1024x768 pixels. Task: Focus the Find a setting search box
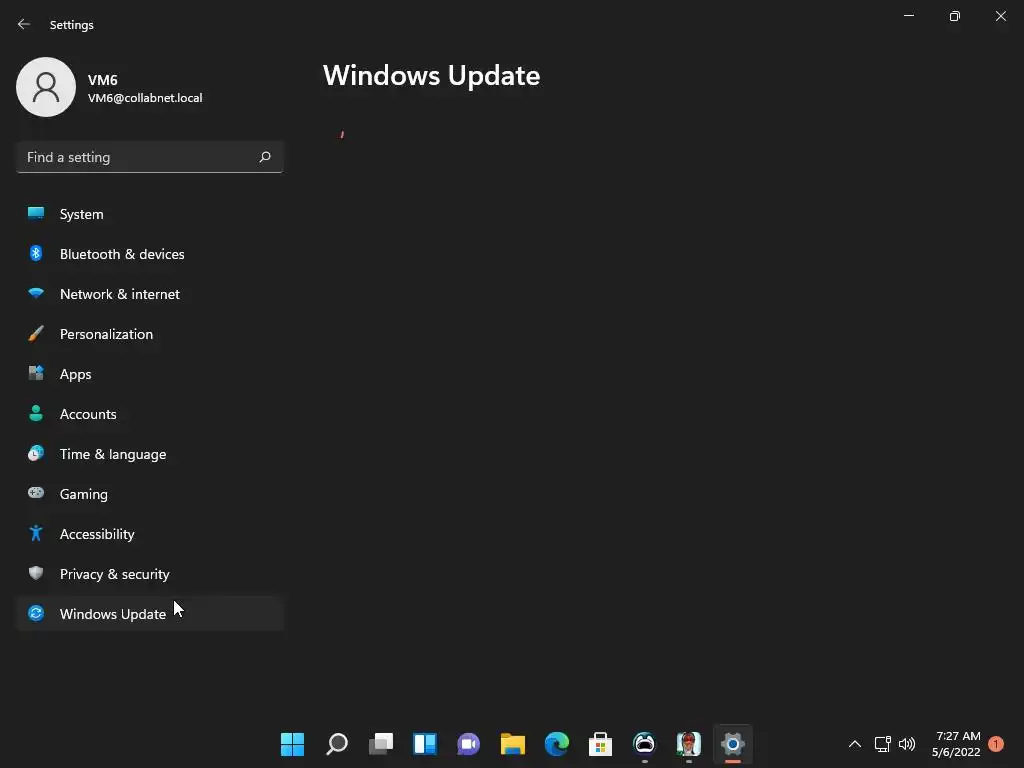(x=150, y=157)
